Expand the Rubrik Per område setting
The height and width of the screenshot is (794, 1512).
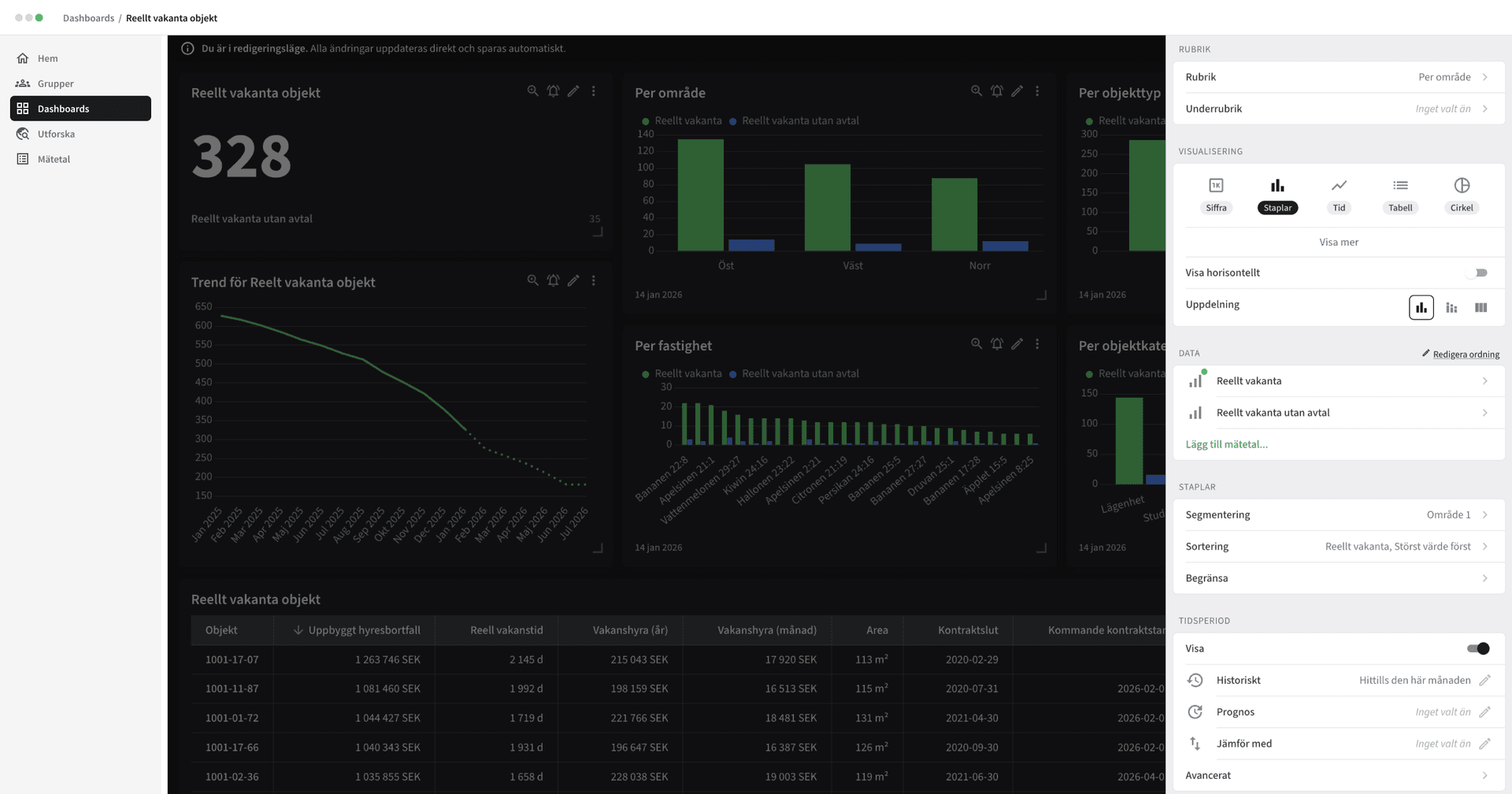pyautogui.click(x=1338, y=76)
